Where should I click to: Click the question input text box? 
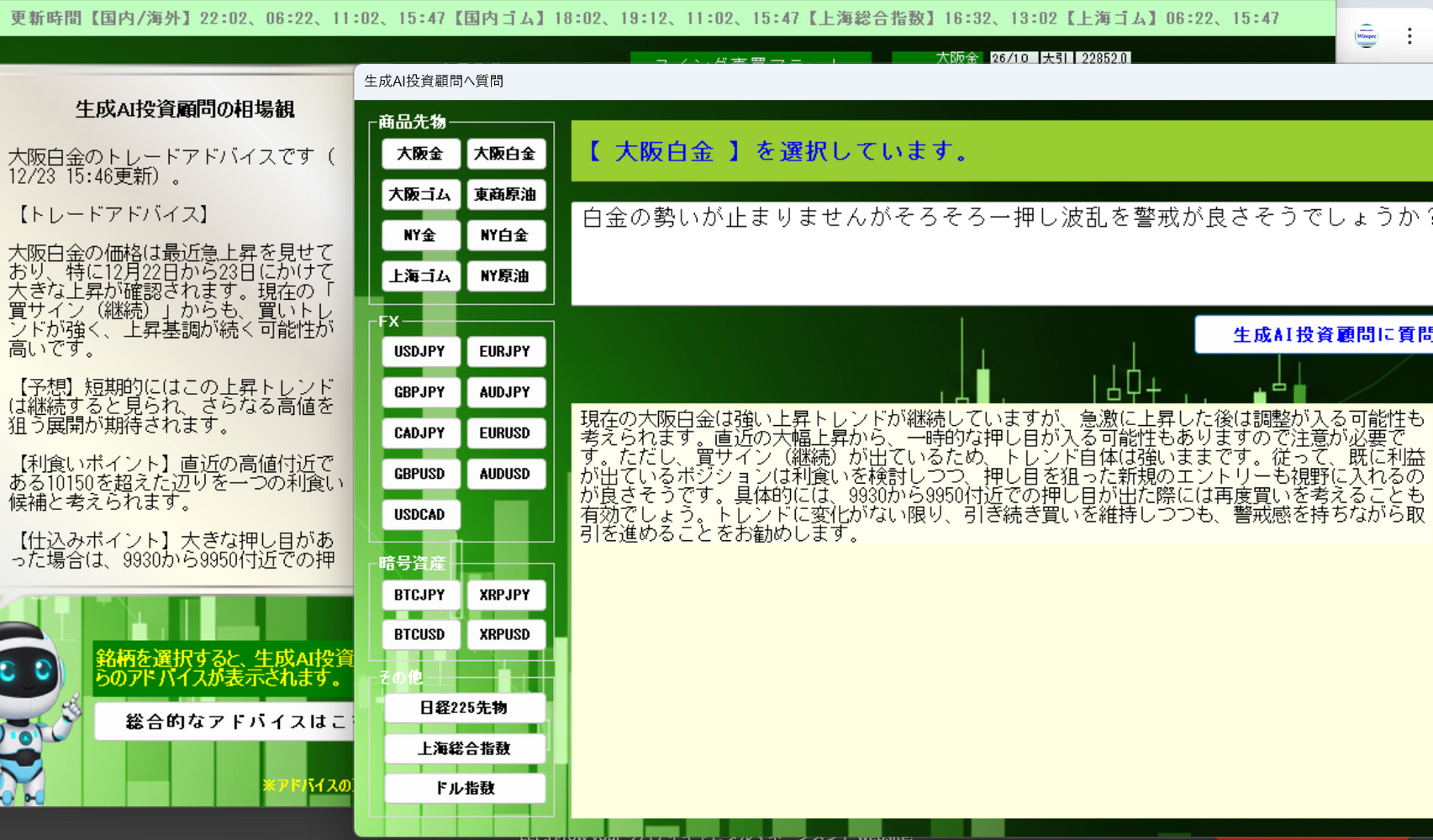pyautogui.click(x=1002, y=253)
